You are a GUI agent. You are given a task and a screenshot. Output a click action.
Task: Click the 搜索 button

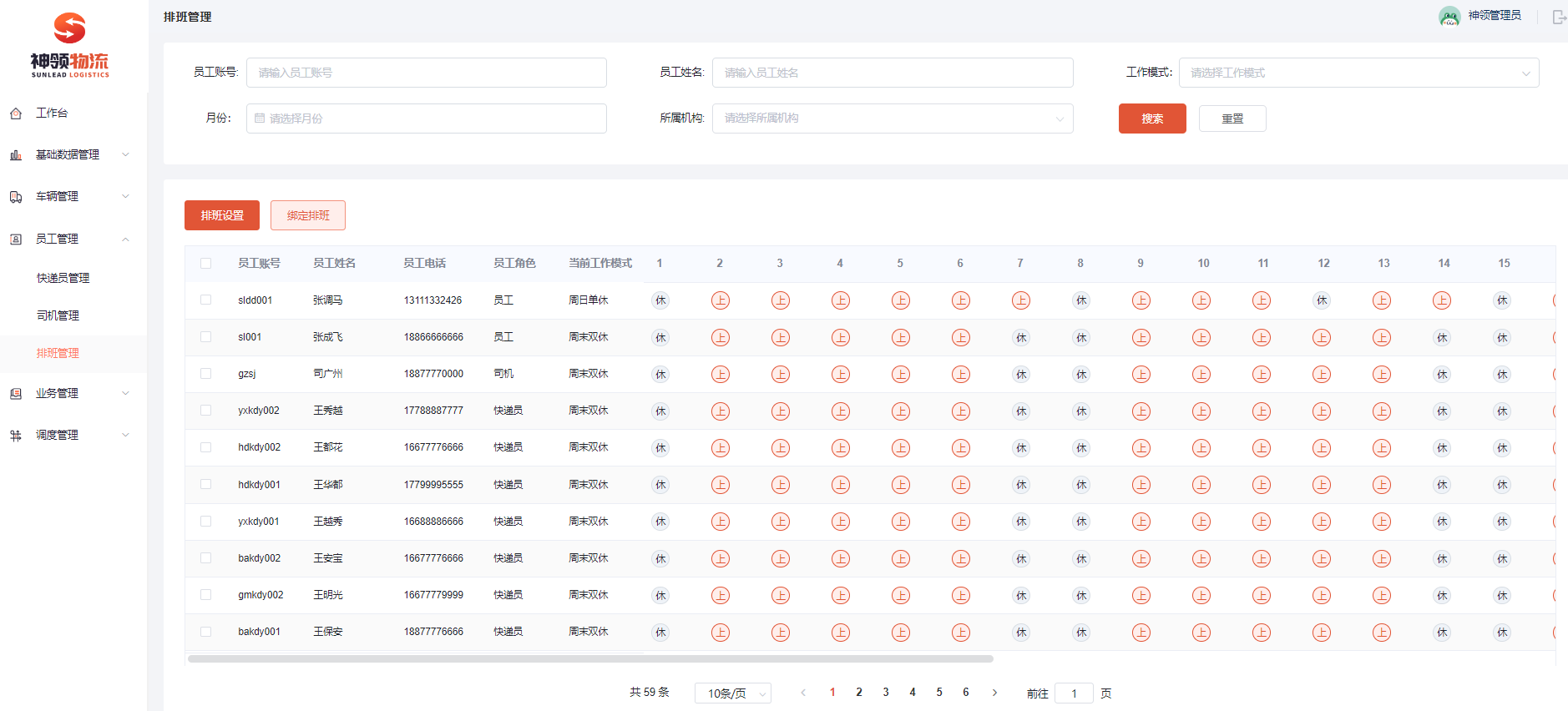pos(1151,118)
